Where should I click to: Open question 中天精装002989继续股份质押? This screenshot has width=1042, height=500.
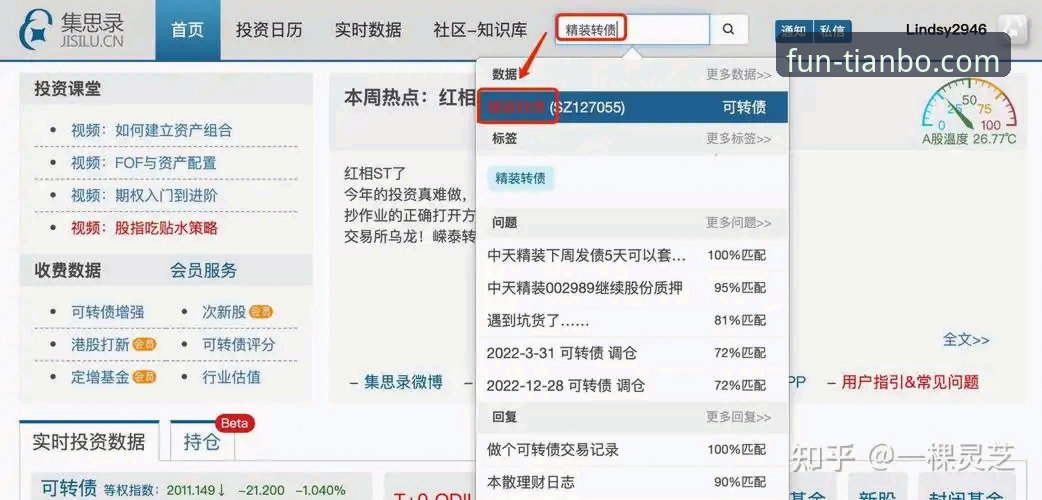pyautogui.click(x=585, y=288)
